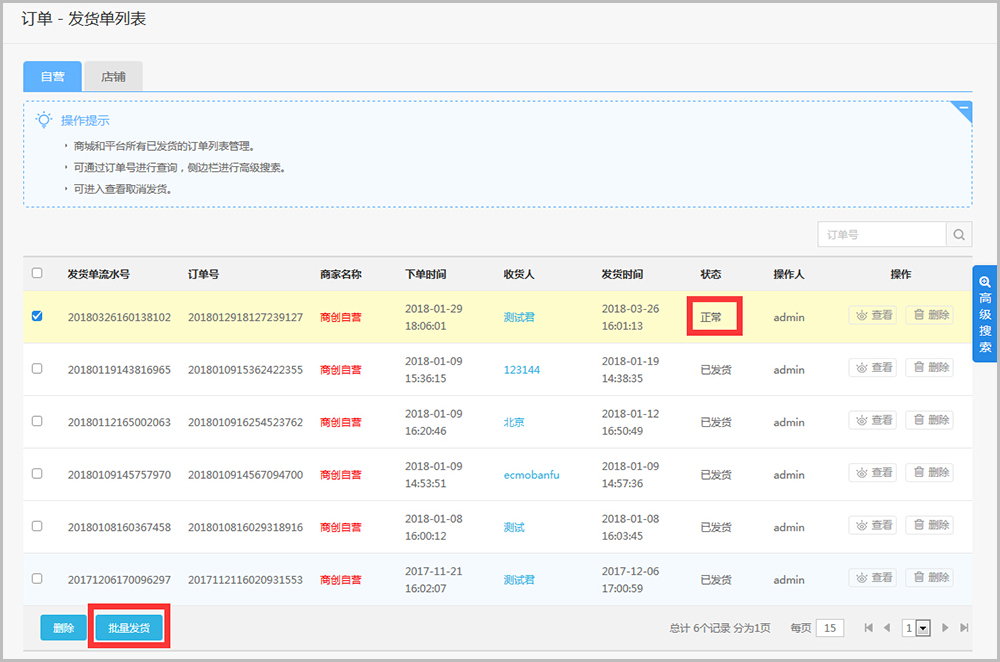Go to next page arrow

[945, 628]
